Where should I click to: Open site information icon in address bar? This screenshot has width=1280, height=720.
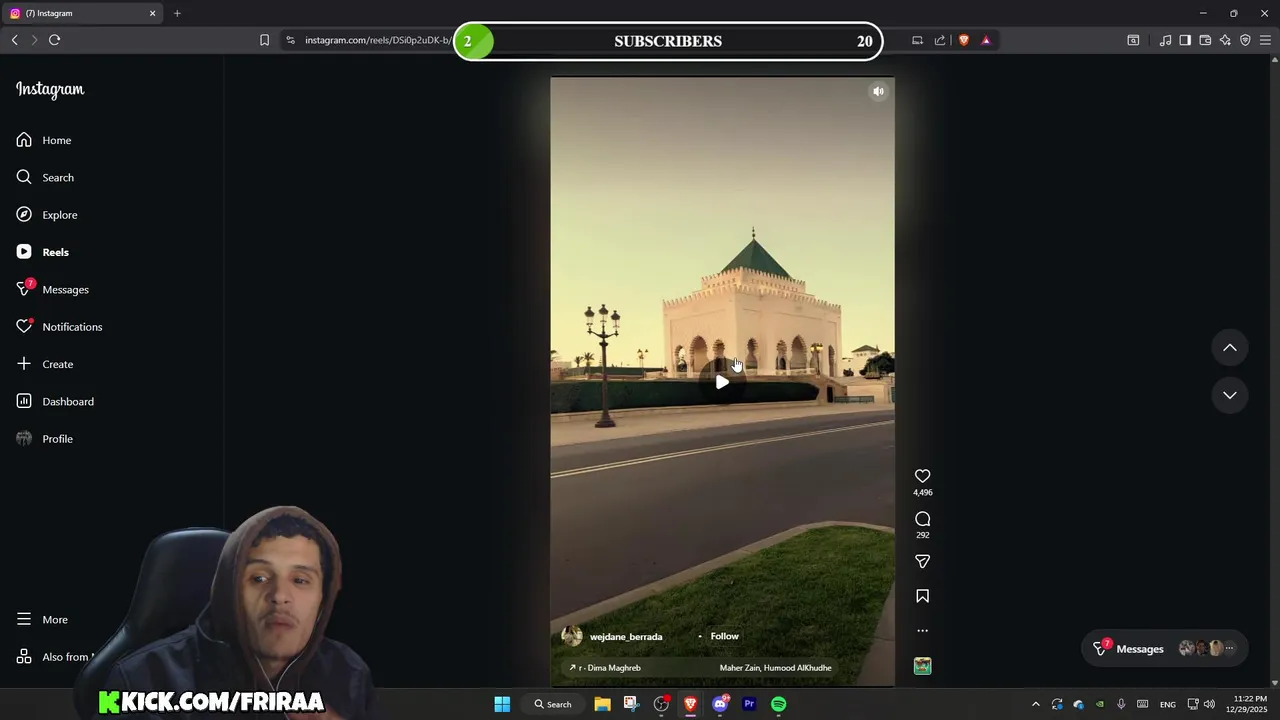click(x=290, y=40)
